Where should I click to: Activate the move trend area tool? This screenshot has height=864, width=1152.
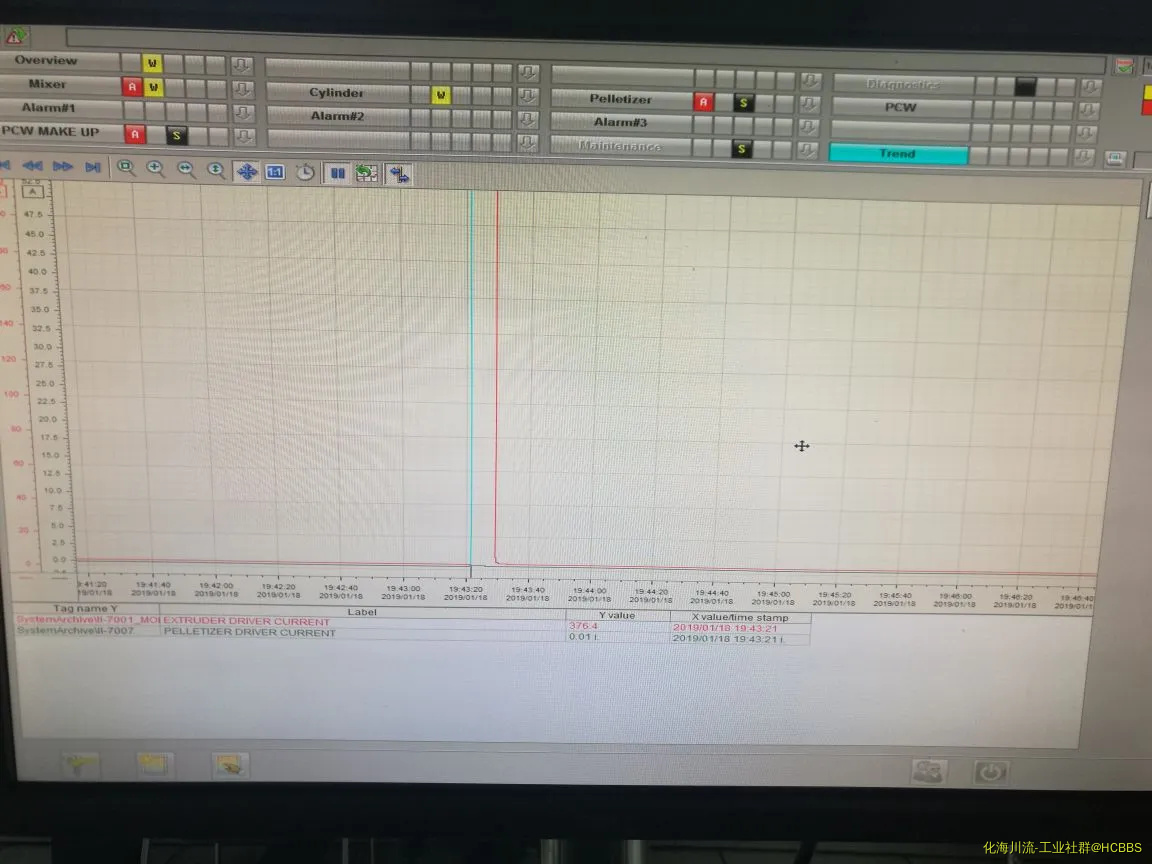click(x=246, y=171)
